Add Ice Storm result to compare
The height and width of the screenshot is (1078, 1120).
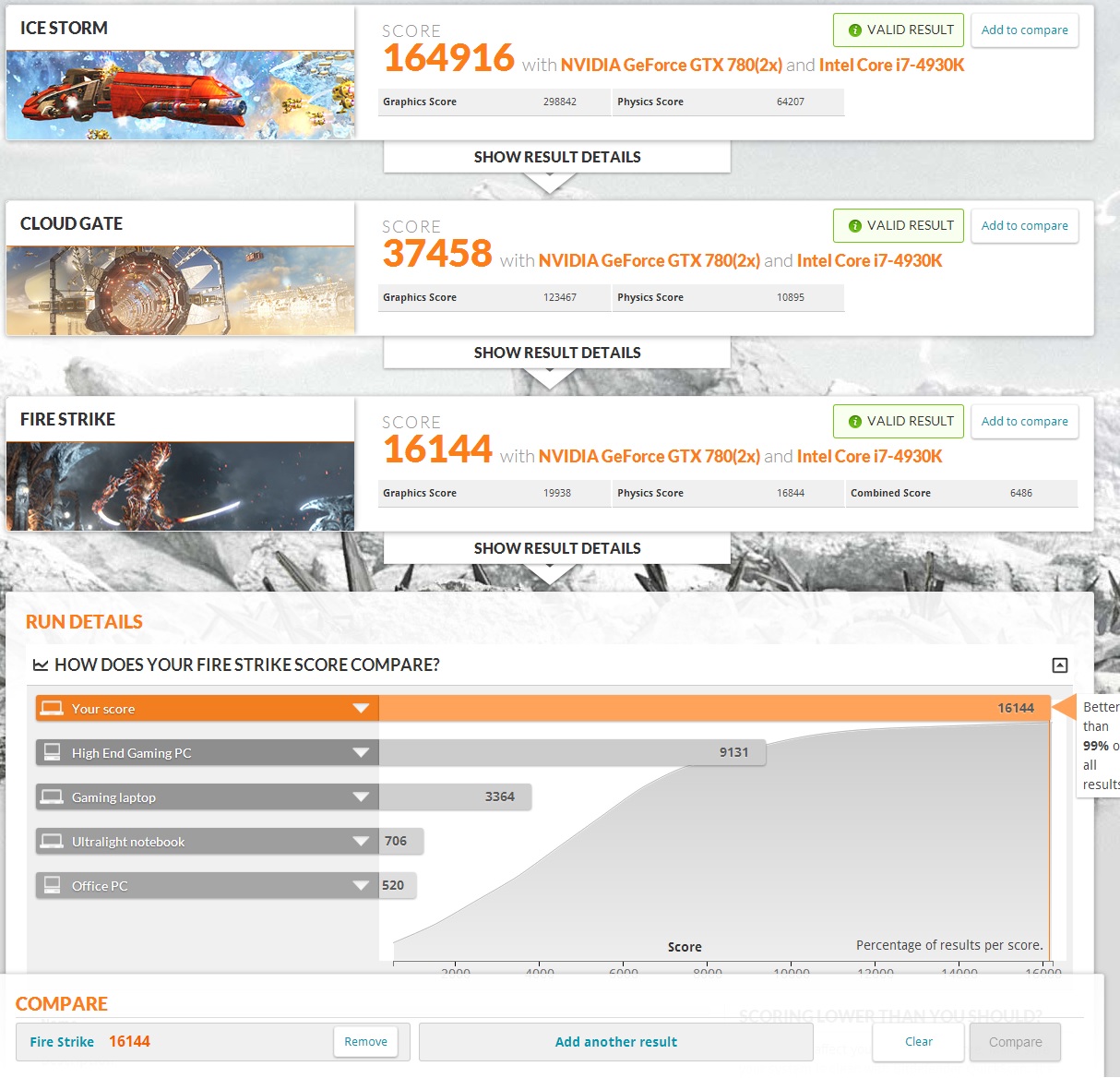click(1024, 30)
